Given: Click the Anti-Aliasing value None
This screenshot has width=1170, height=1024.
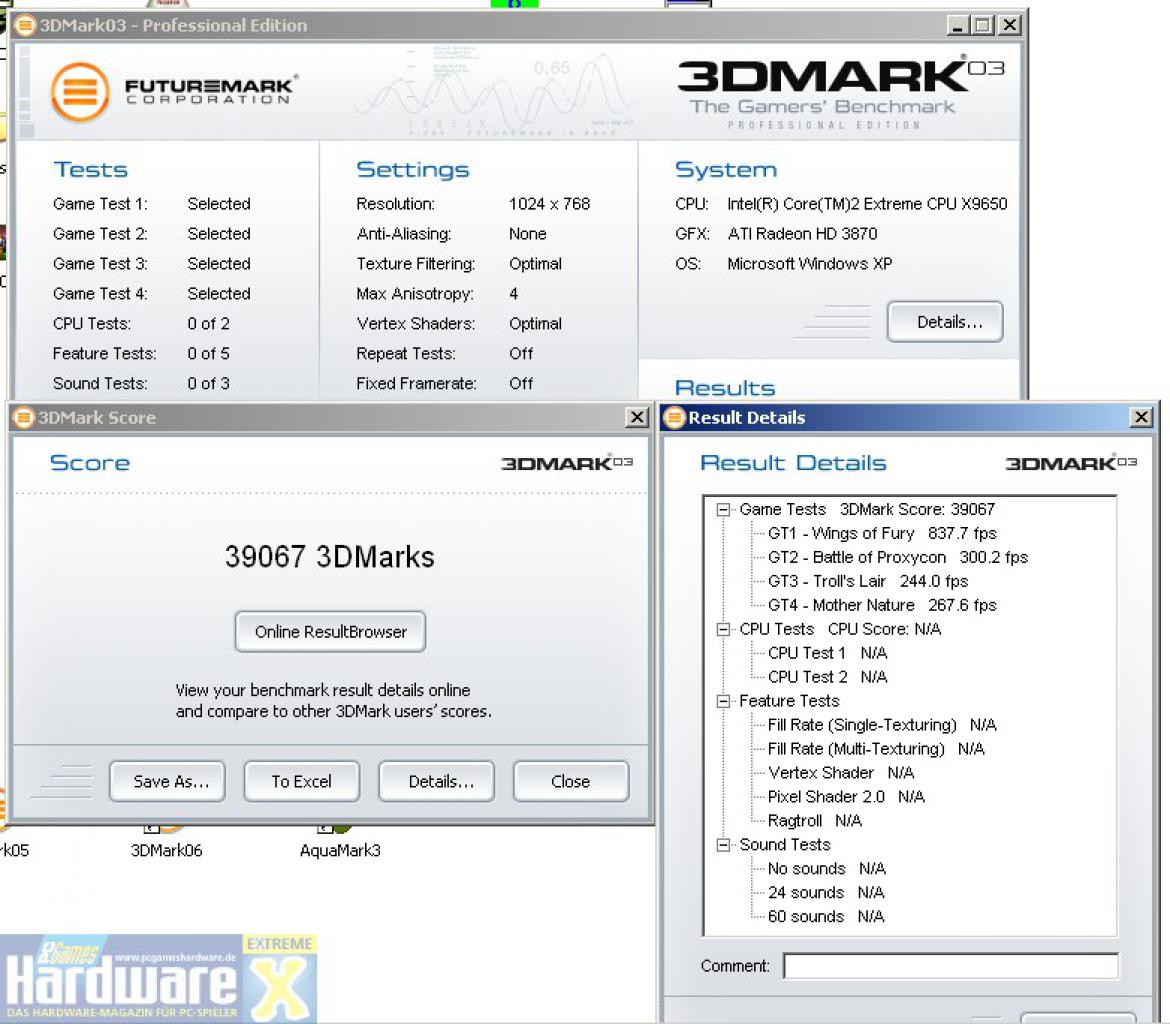Looking at the screenshot, I should (528, 234).
